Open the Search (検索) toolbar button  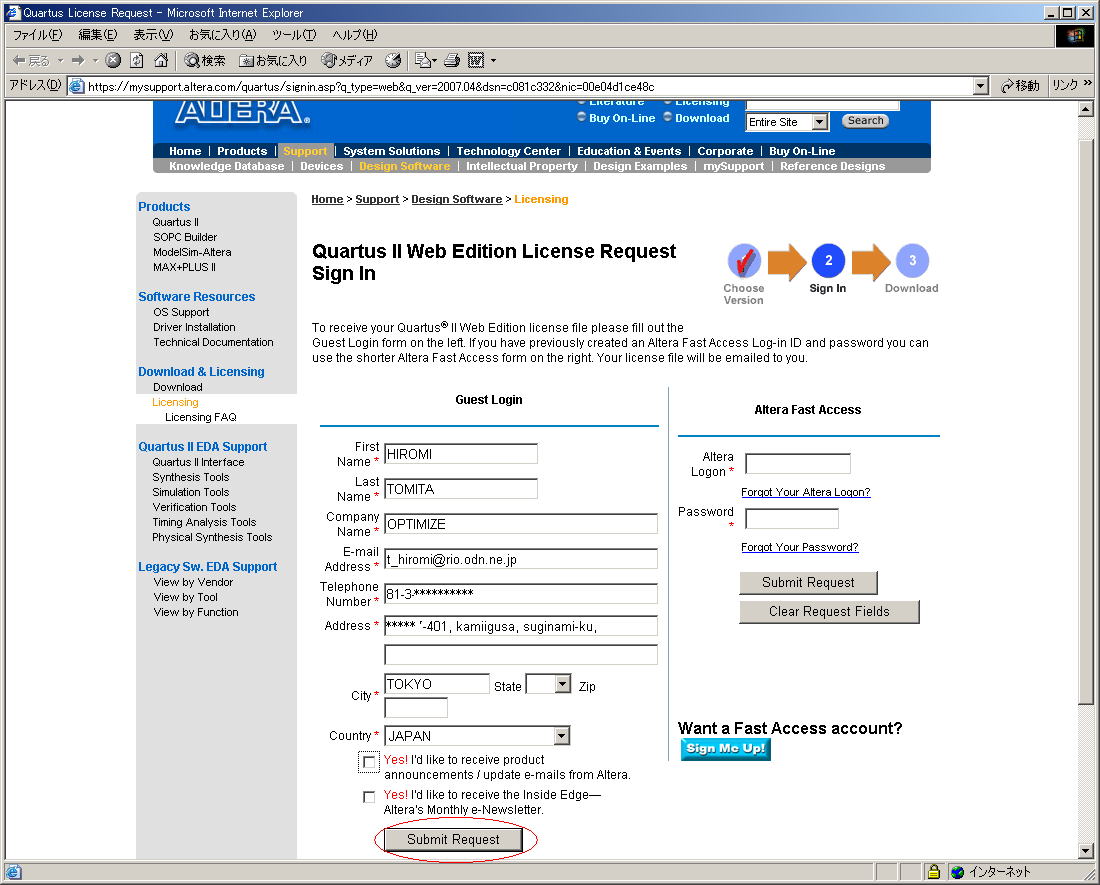(x=205, y=61)
